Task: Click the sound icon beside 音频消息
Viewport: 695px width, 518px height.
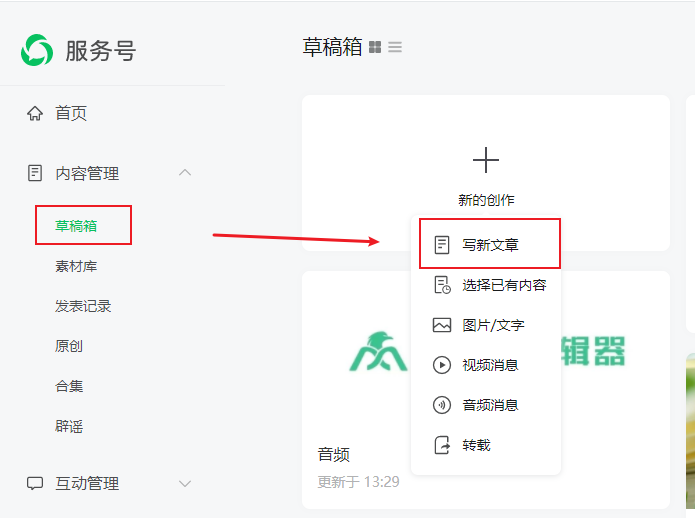Action: point(442,405)
